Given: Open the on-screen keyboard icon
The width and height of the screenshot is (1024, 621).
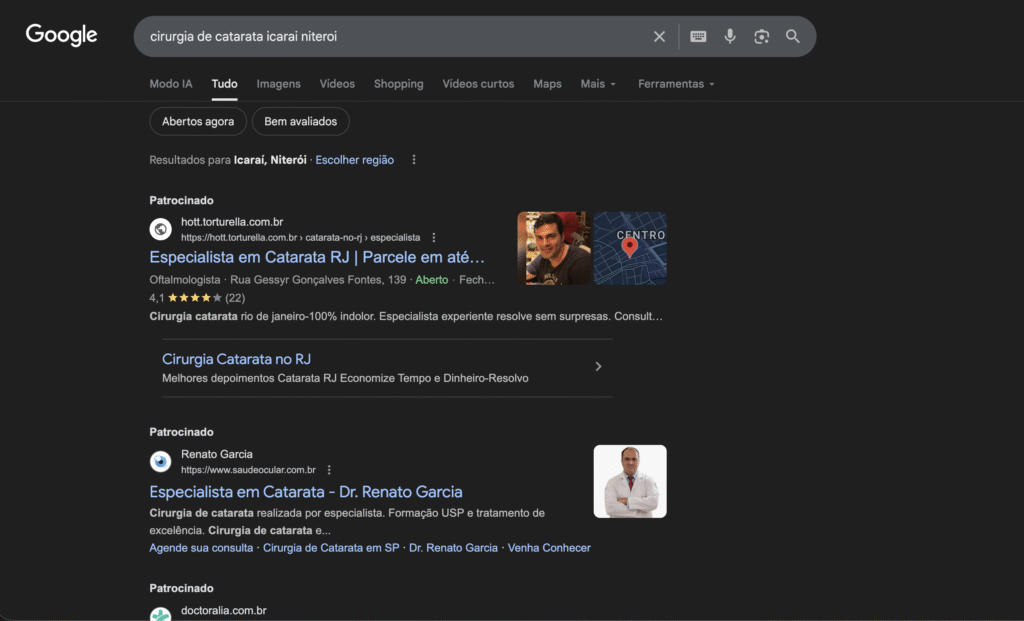Looking at the screenshot, I should [698, 37].
